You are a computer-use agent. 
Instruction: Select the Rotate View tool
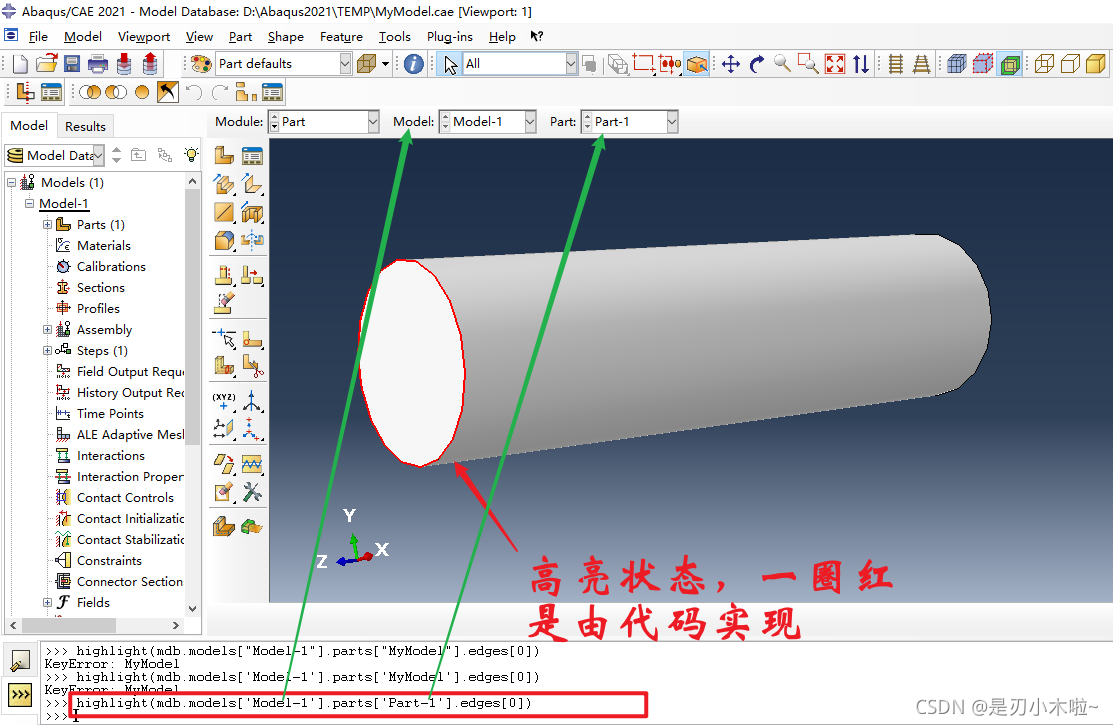click(x=757, y=64)
